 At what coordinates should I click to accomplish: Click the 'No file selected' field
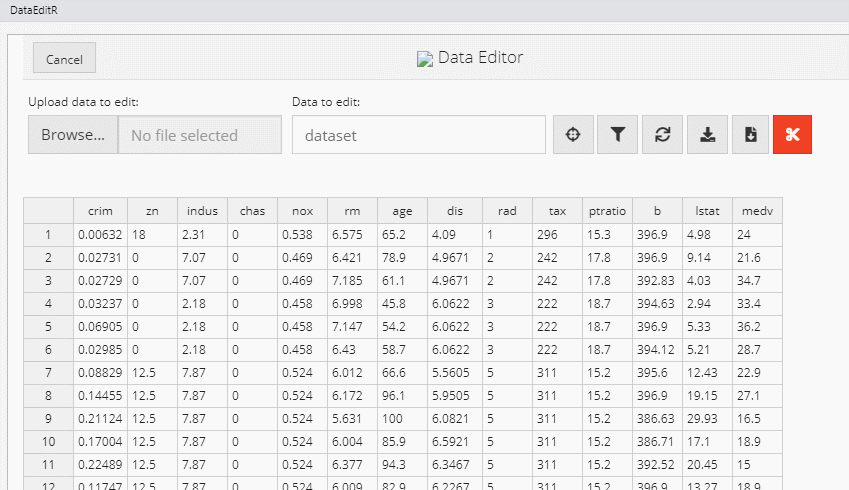(x=199, y=135)
